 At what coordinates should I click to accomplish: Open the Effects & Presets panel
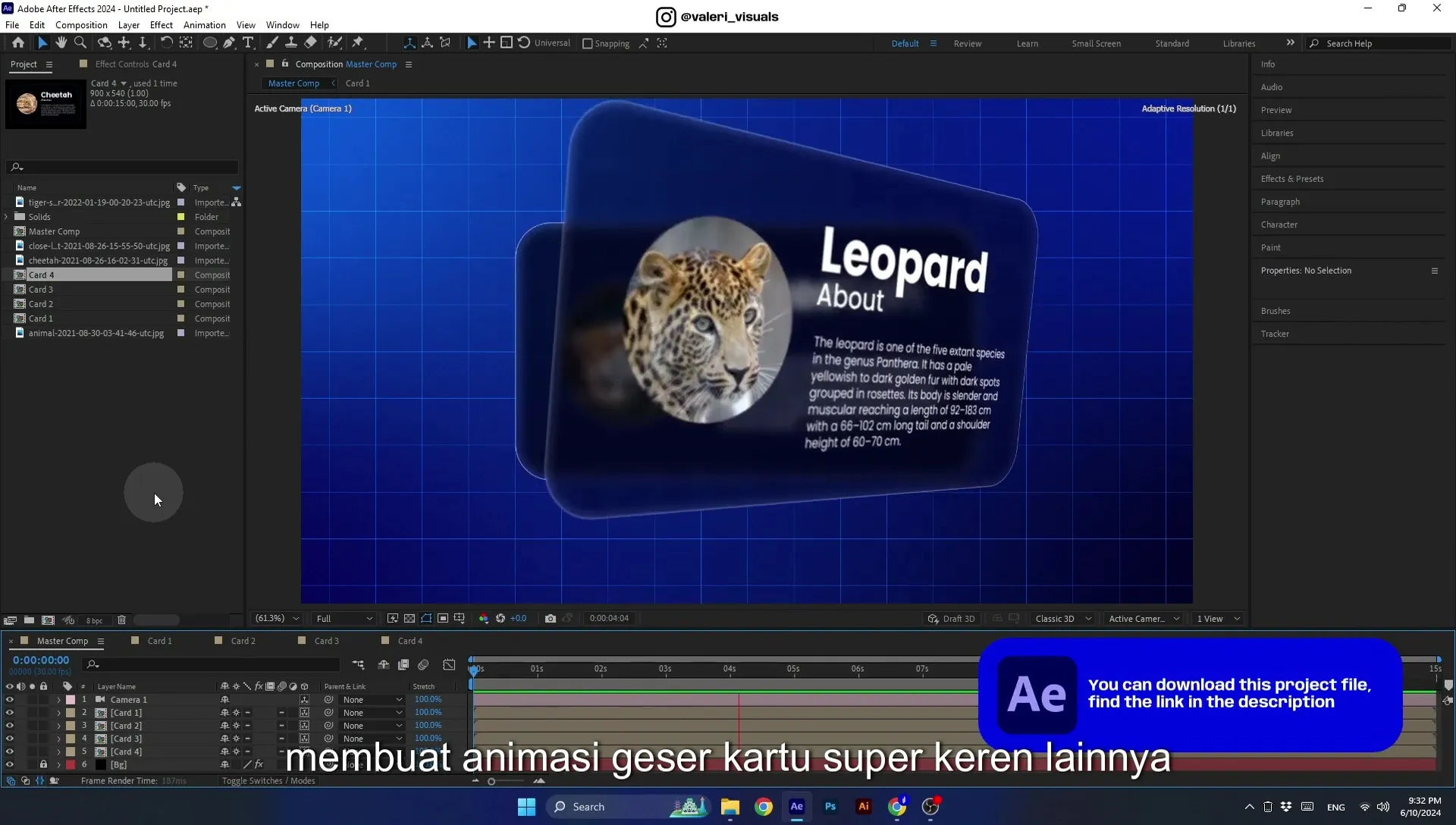pyautogui.click(x=1292, y=179)
